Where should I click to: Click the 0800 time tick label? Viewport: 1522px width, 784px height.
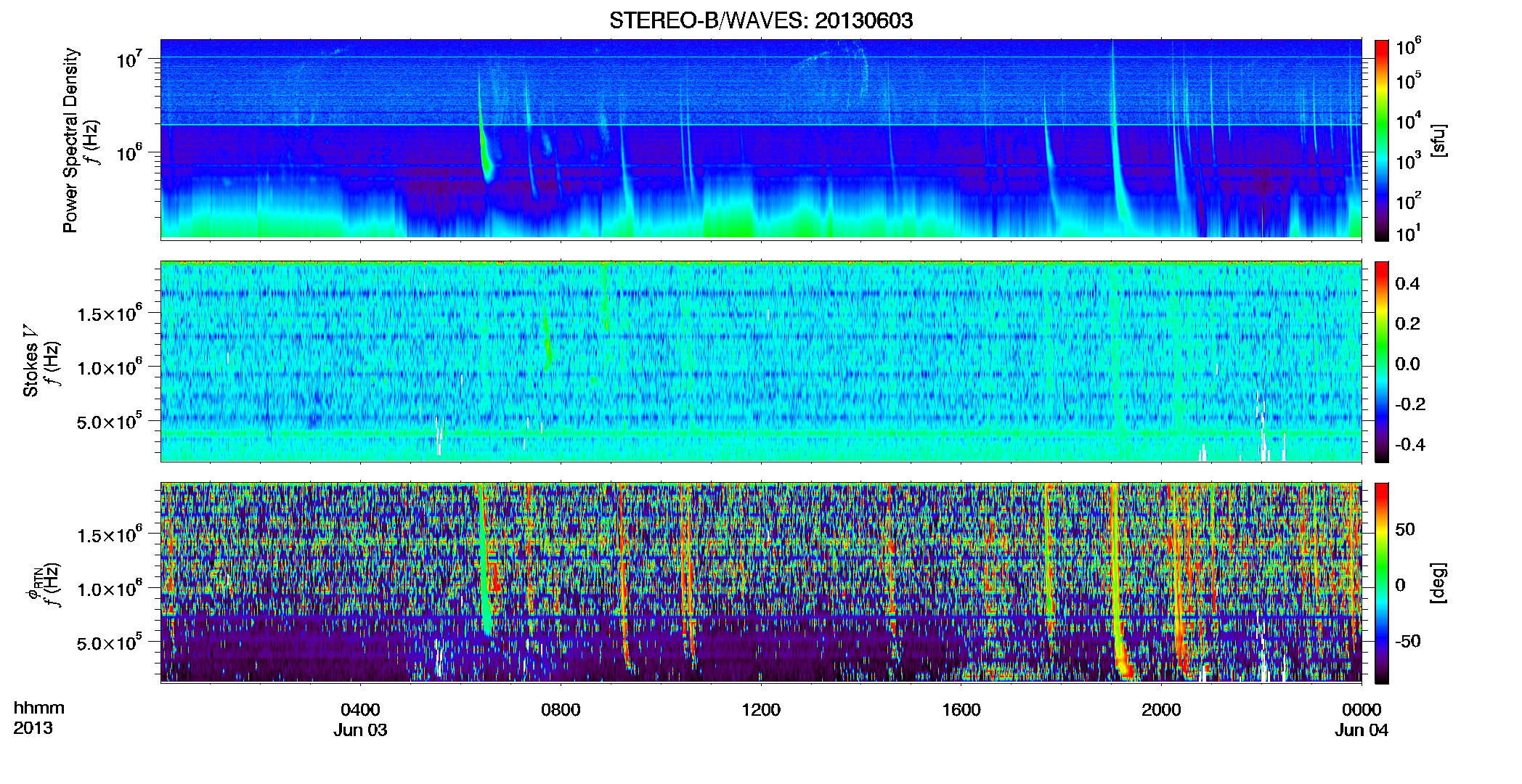click(x=561, y=710)
